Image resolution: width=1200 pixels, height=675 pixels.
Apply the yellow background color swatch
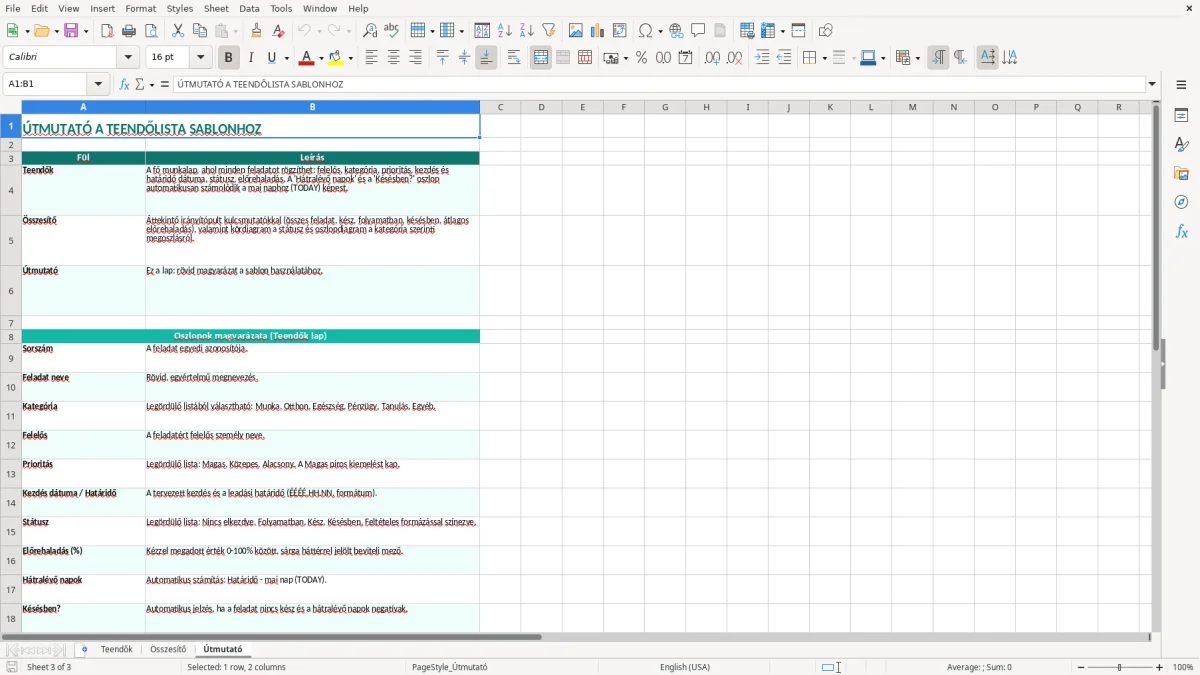point(336,58)
